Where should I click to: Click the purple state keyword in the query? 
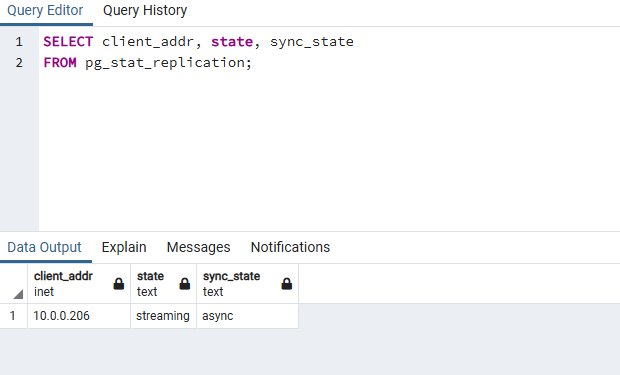232,42
